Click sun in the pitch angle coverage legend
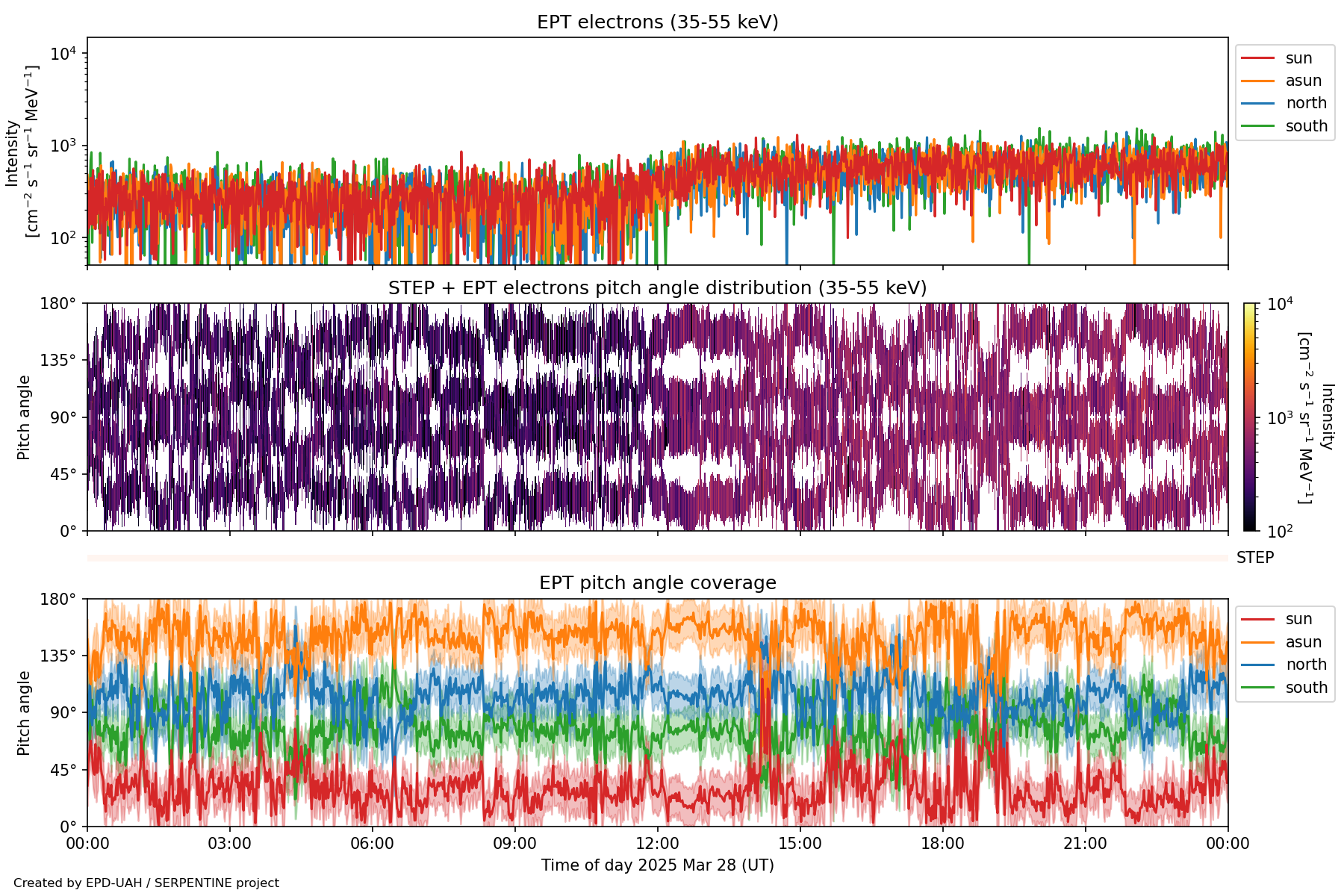This screenshot has height=896, width=1344. point(1298,619)
